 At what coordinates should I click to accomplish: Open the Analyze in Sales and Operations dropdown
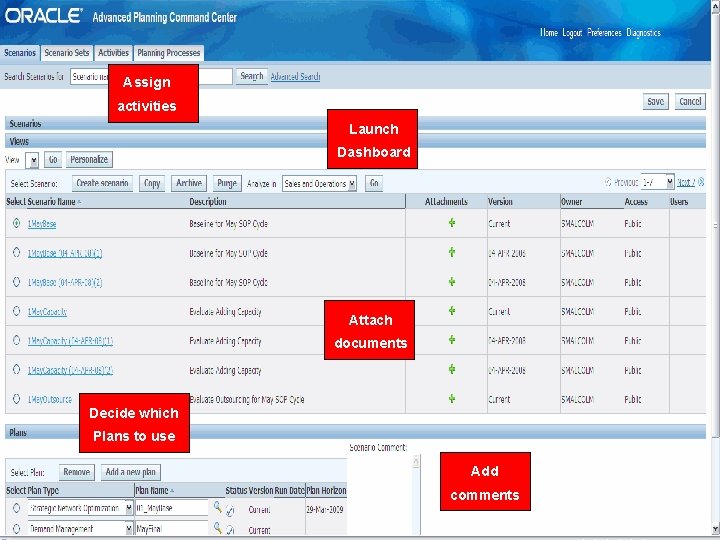coord(319,184)
